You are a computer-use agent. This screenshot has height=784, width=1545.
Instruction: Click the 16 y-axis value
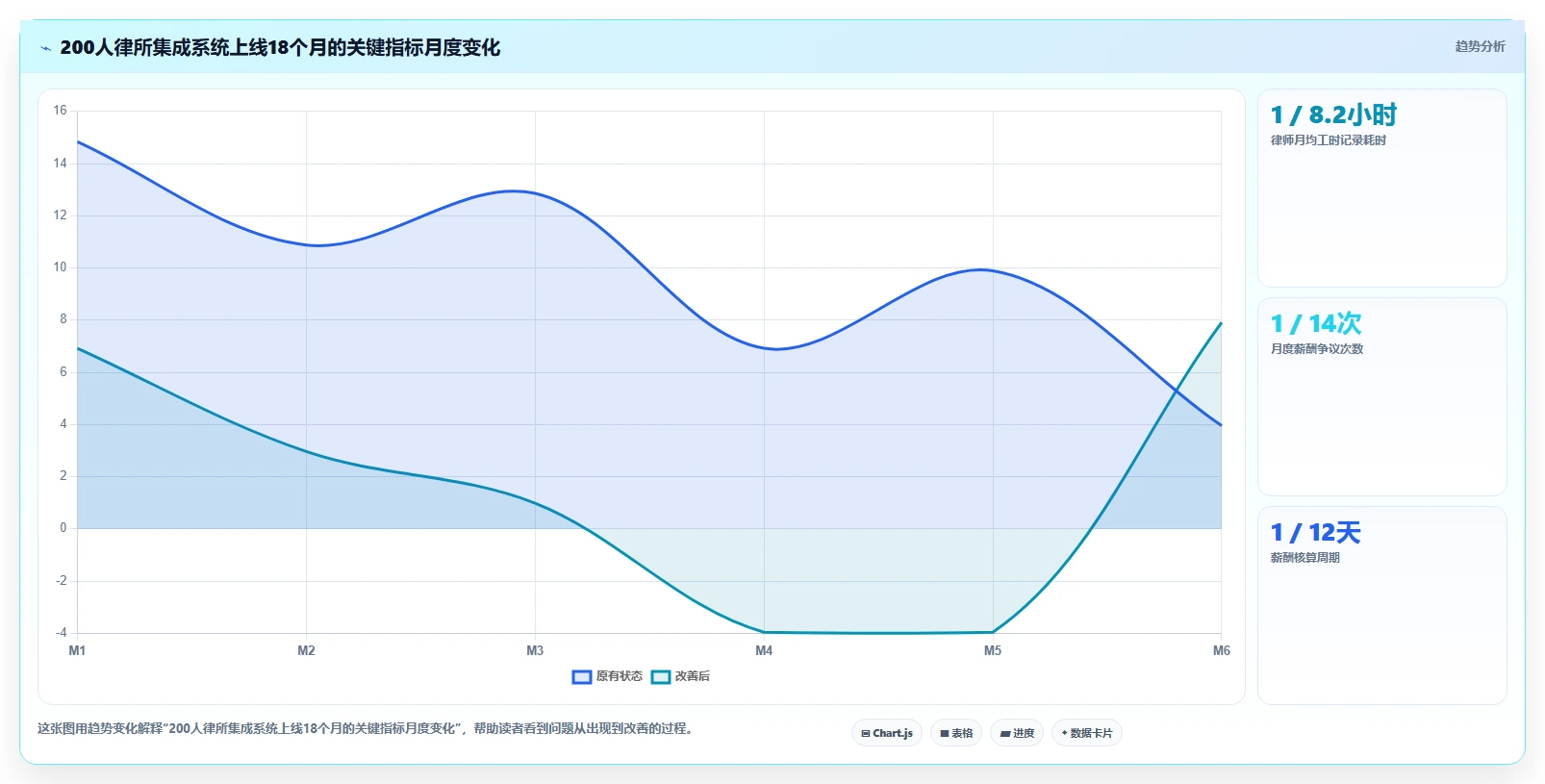61,111
